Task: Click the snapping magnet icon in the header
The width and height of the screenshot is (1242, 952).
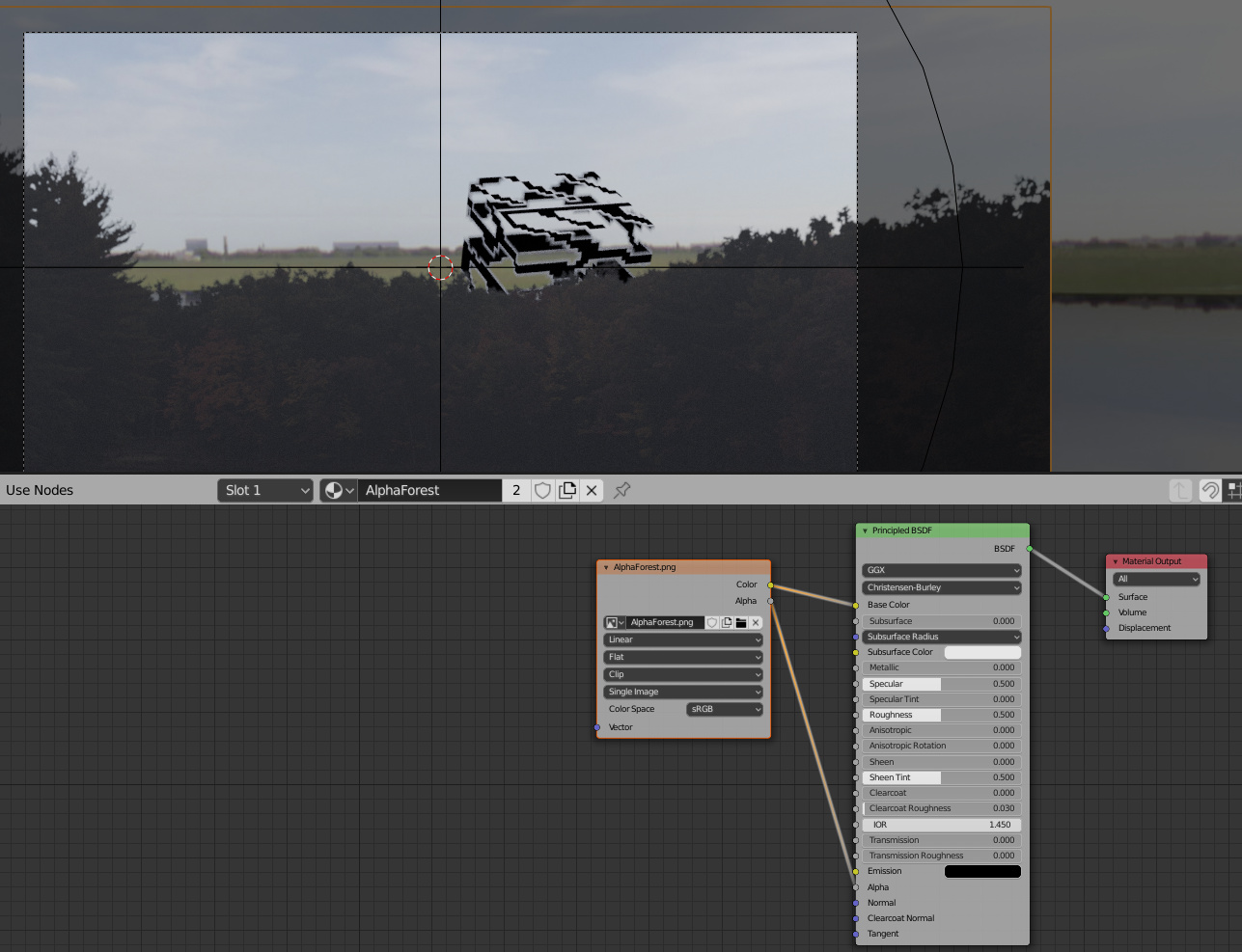Action: click(x=1211, y=490)
